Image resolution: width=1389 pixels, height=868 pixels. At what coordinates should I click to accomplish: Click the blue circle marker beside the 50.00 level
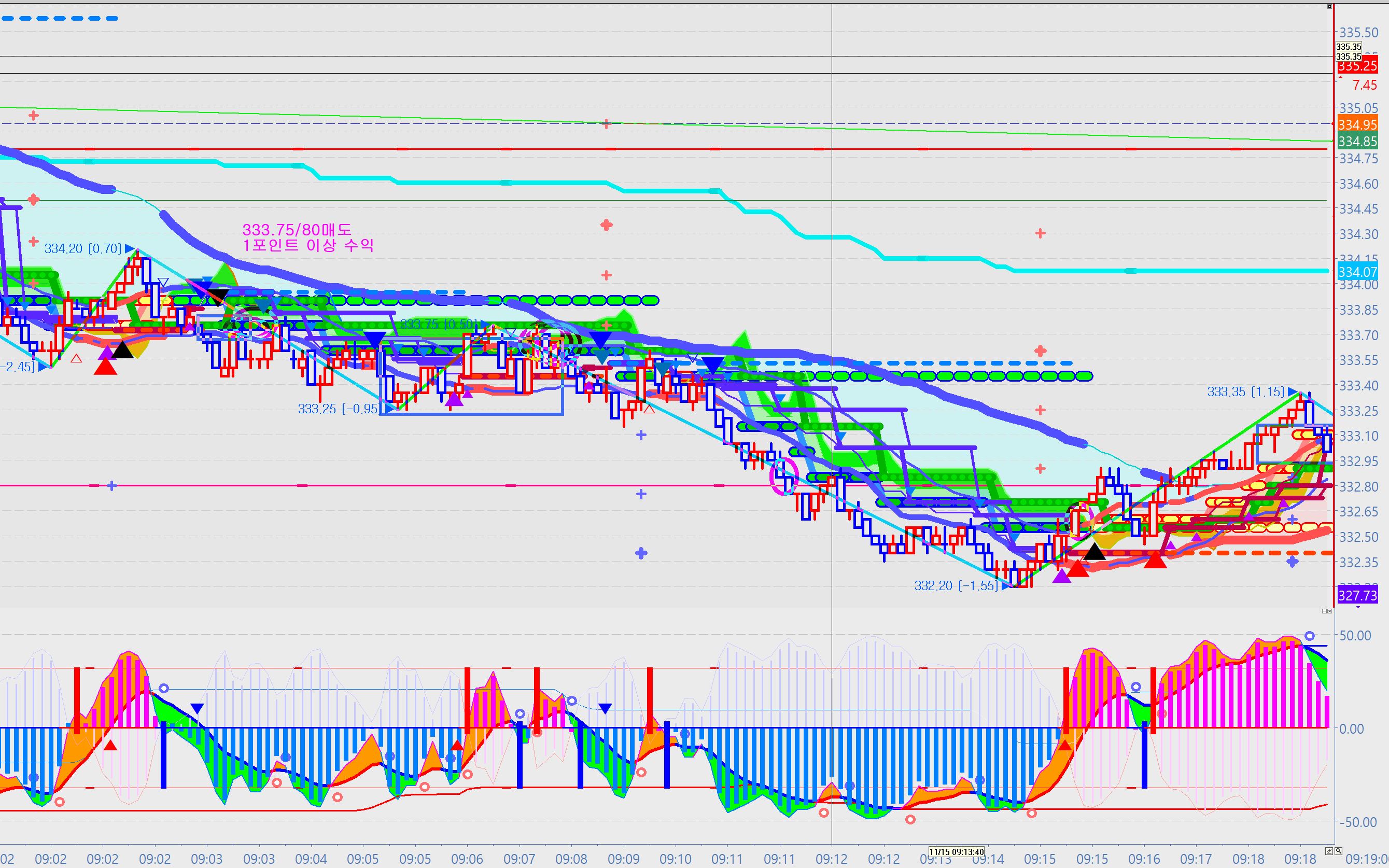click(1309, 636)
